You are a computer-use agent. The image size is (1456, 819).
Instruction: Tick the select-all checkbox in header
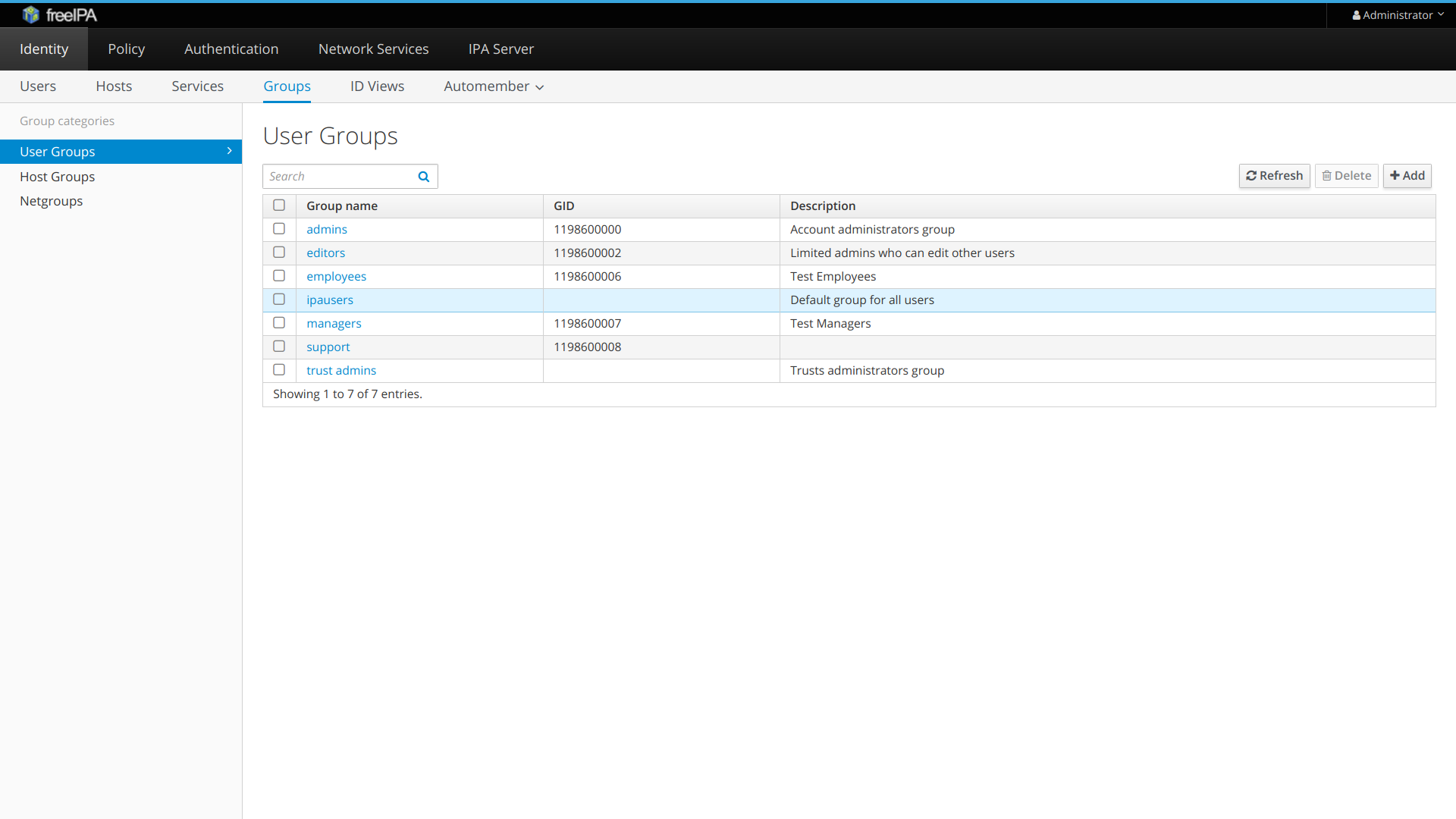tap(279, 206)
